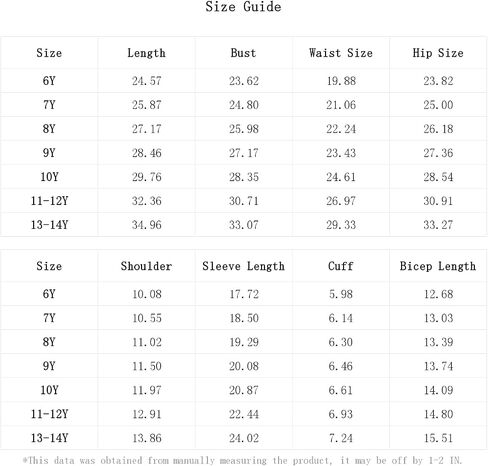Click the manual measurement disclaimer note

[242, 460]
